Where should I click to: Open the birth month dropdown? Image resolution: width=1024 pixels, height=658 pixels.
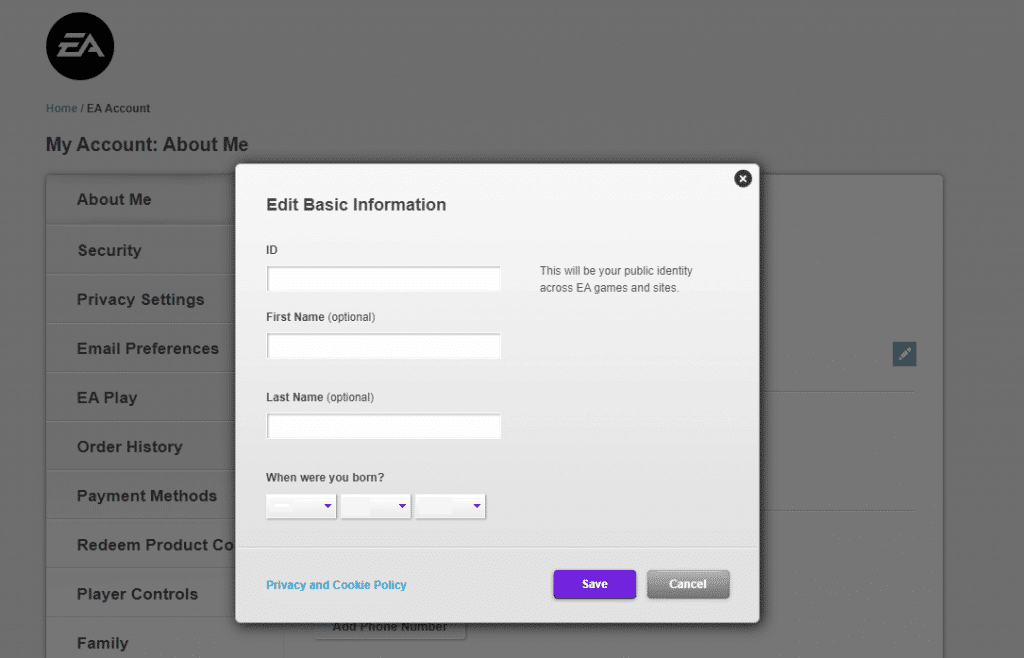301,506
